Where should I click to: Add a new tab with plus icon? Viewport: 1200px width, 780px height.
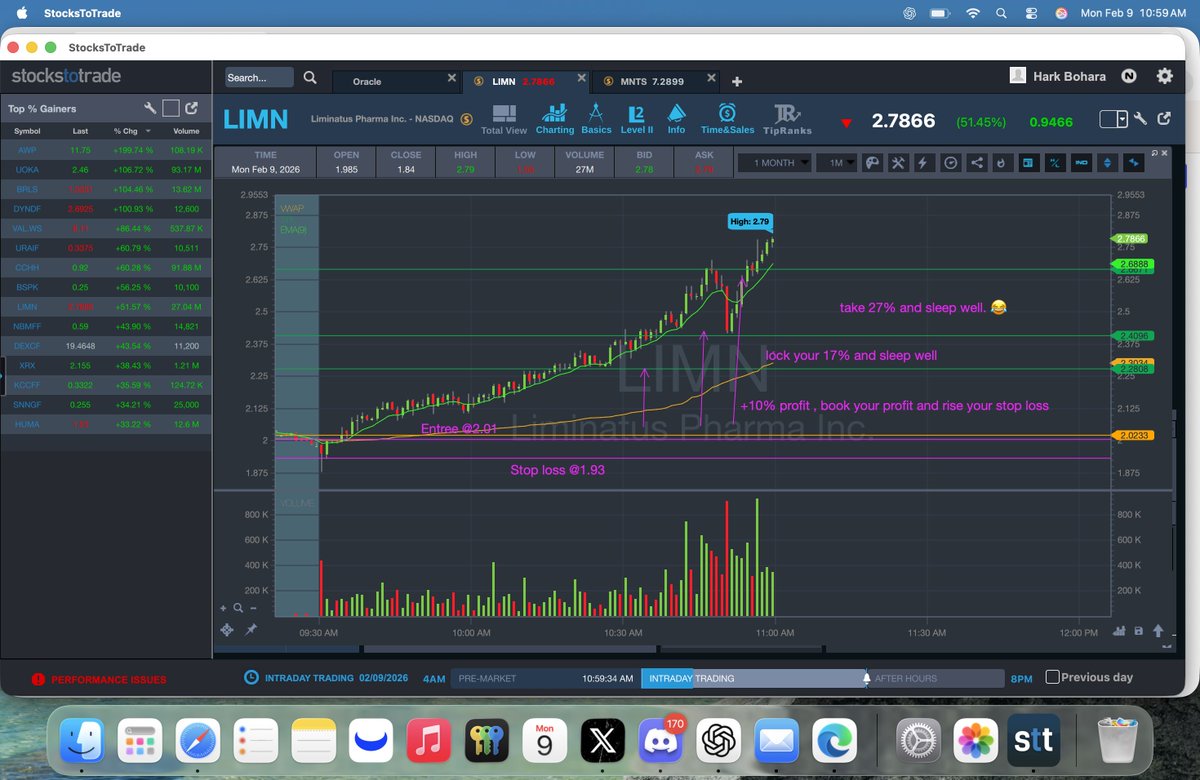click(737, 81)
